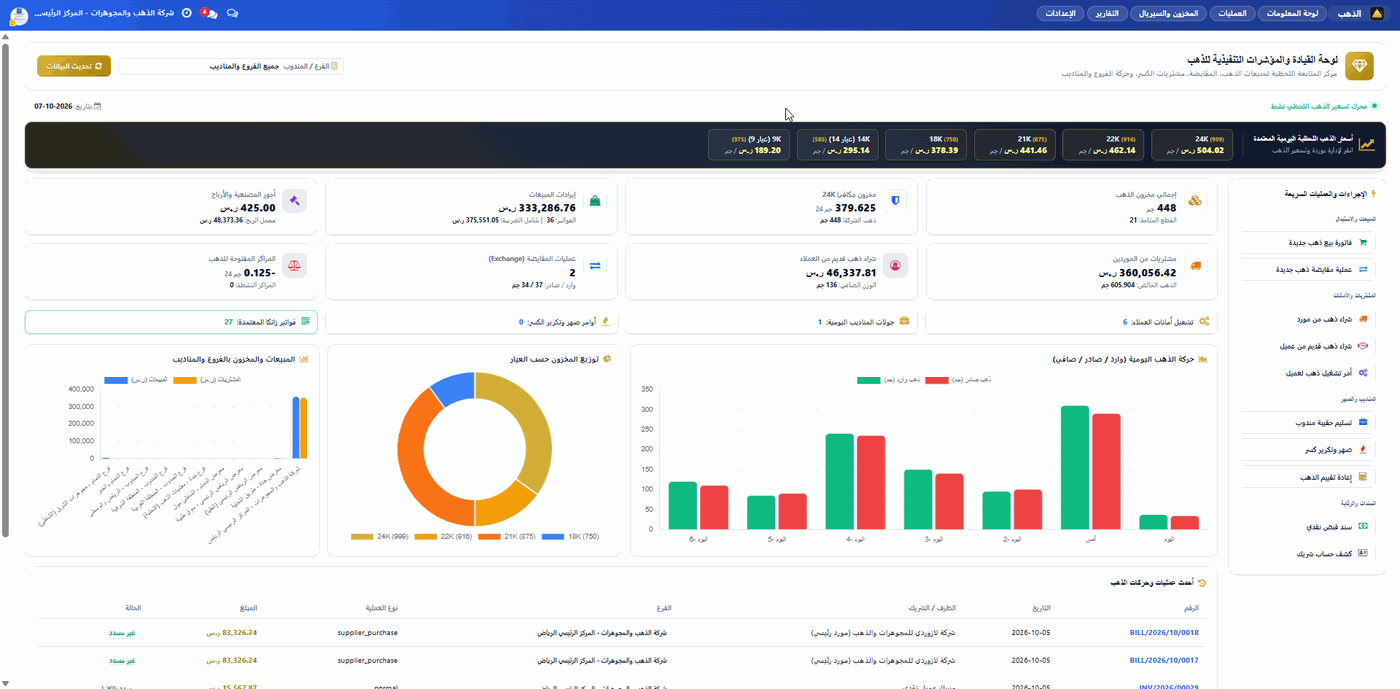The image size is (1400, 689).
Task: Open bill link BILL/2026/10/0017
Action: click(1163, 660)
